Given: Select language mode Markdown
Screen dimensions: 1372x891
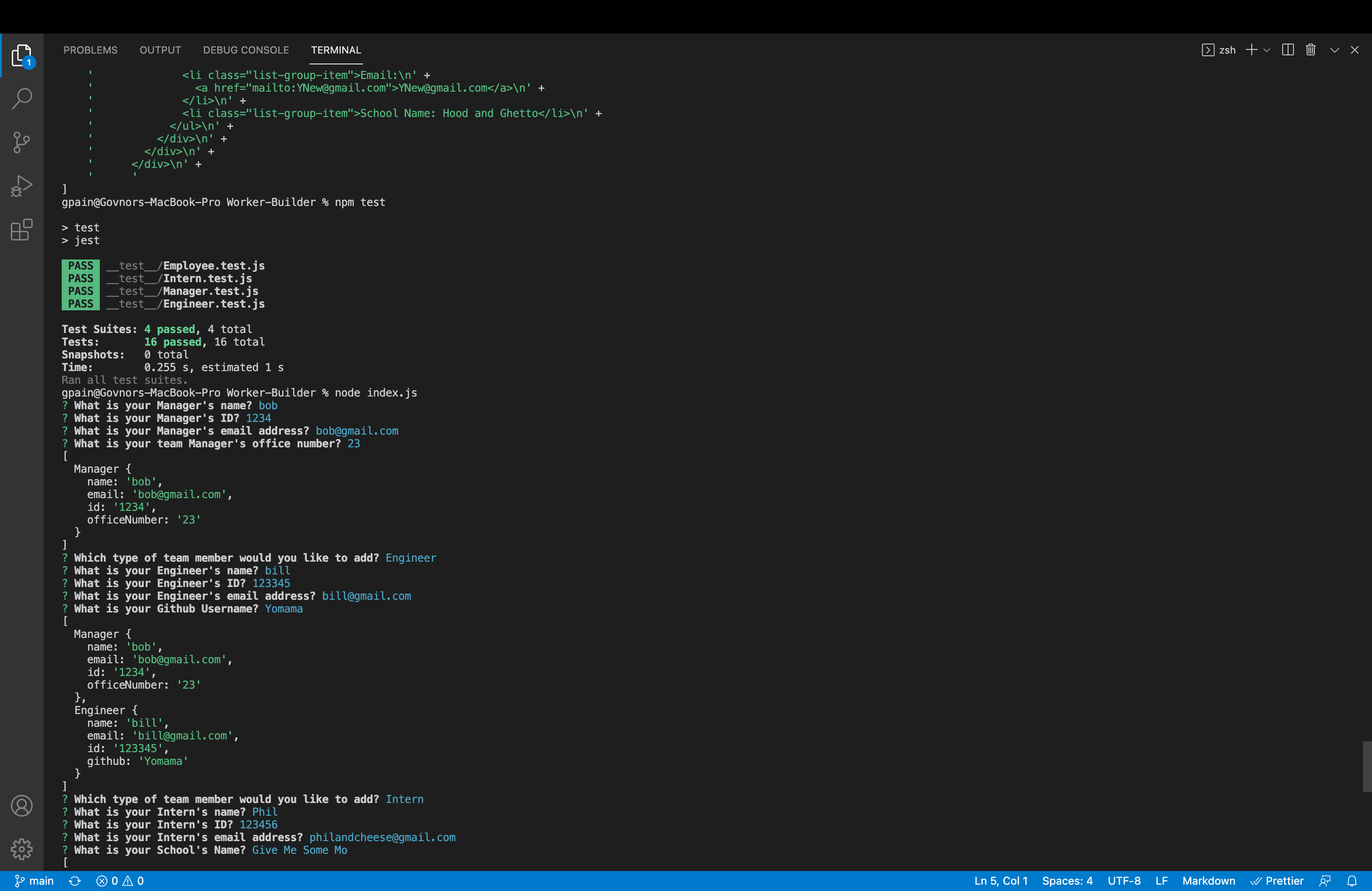Looking at the screenshot, I should click(x=1209, y=881).
